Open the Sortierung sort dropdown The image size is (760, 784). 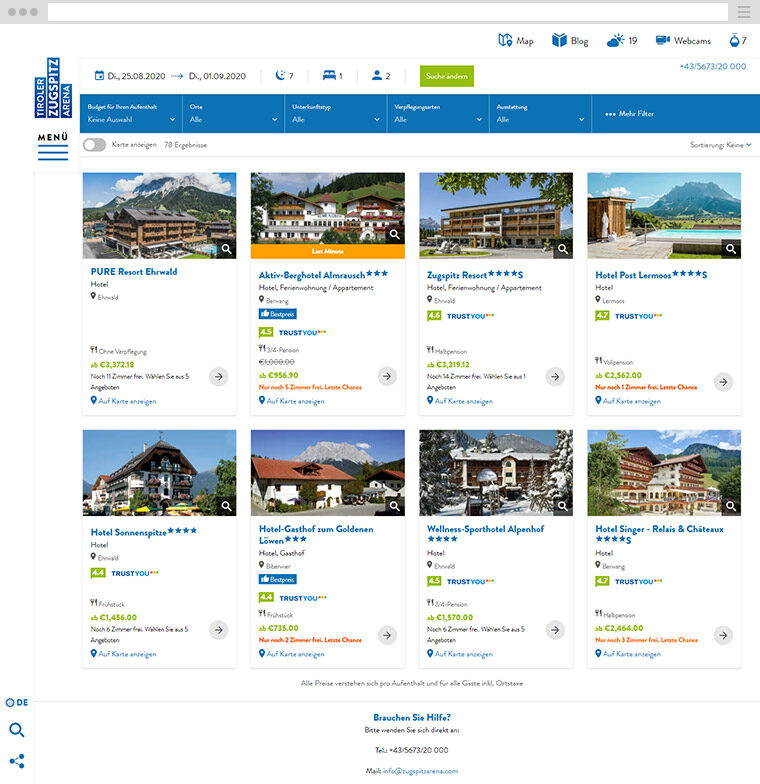tap(720, 145)
